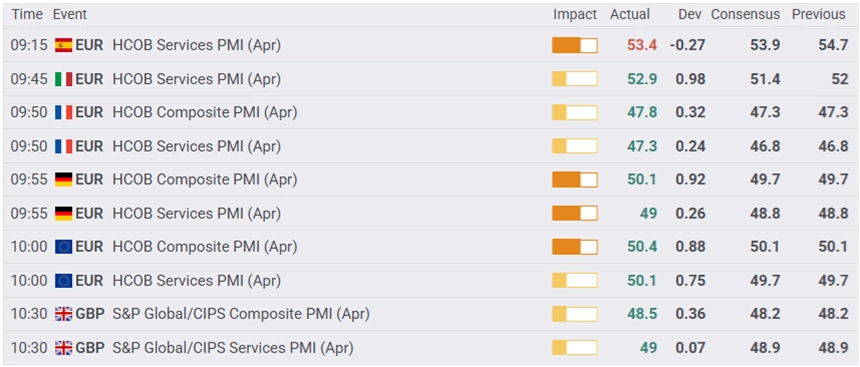Screen dimensions: 860x367
Task: Click UK flag beside CIPS Composite PMI
Action: pos(64,314)
